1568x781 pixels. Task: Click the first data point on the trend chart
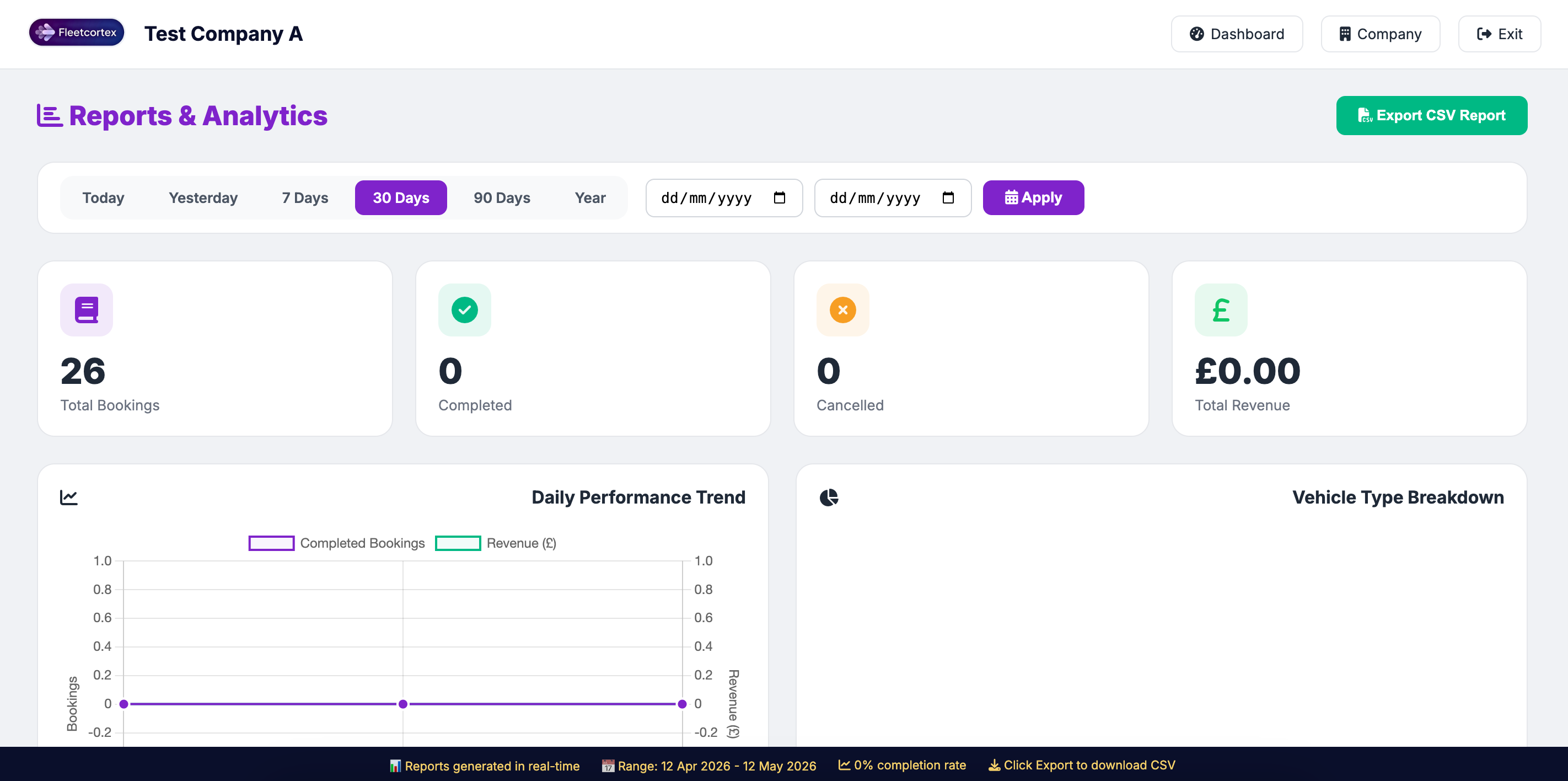click(123, 704)
